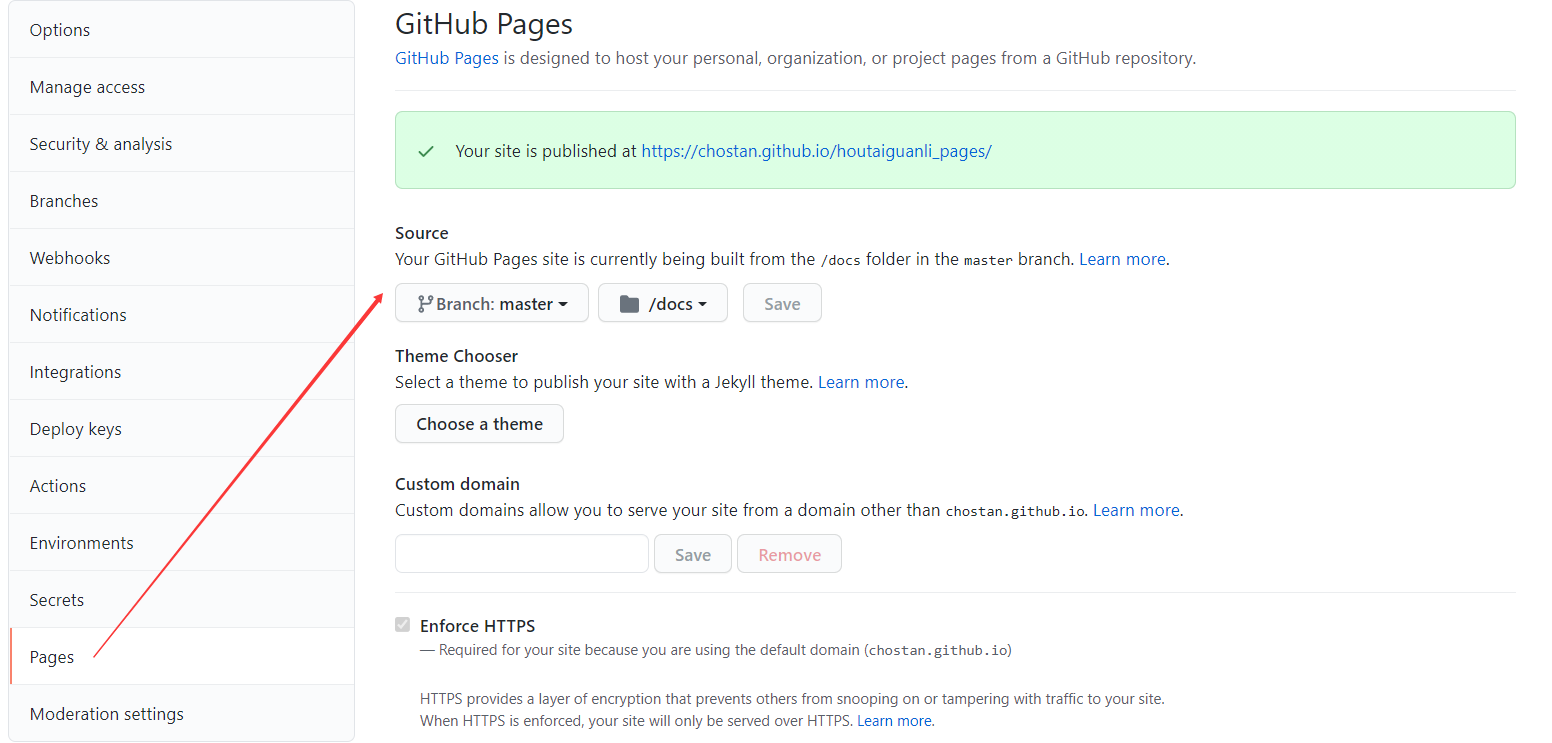Follow the GitHub Pages intro link
The image size is (1552, 743).
tap(447, 58)
